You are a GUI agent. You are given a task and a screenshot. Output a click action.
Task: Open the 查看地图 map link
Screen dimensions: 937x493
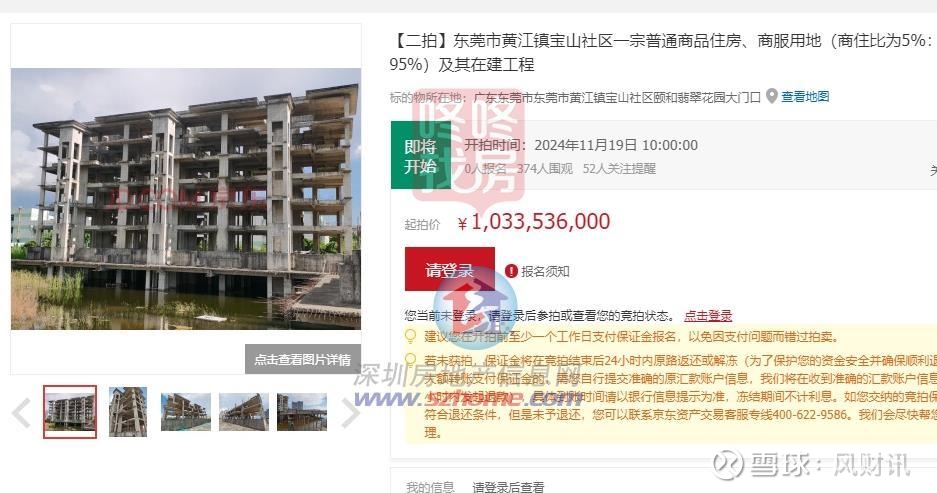point(805,96)
